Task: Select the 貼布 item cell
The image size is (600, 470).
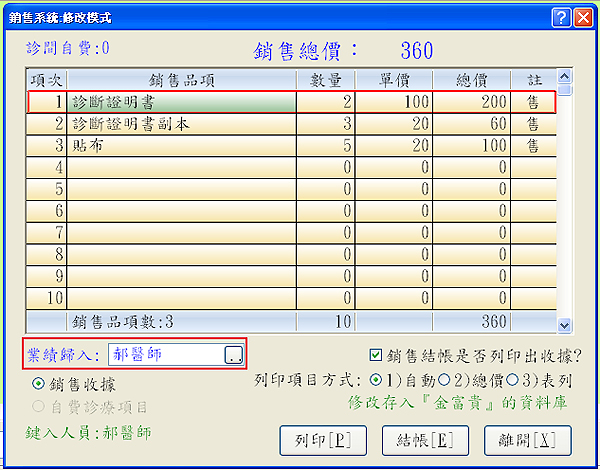Action: pos(182,146)
